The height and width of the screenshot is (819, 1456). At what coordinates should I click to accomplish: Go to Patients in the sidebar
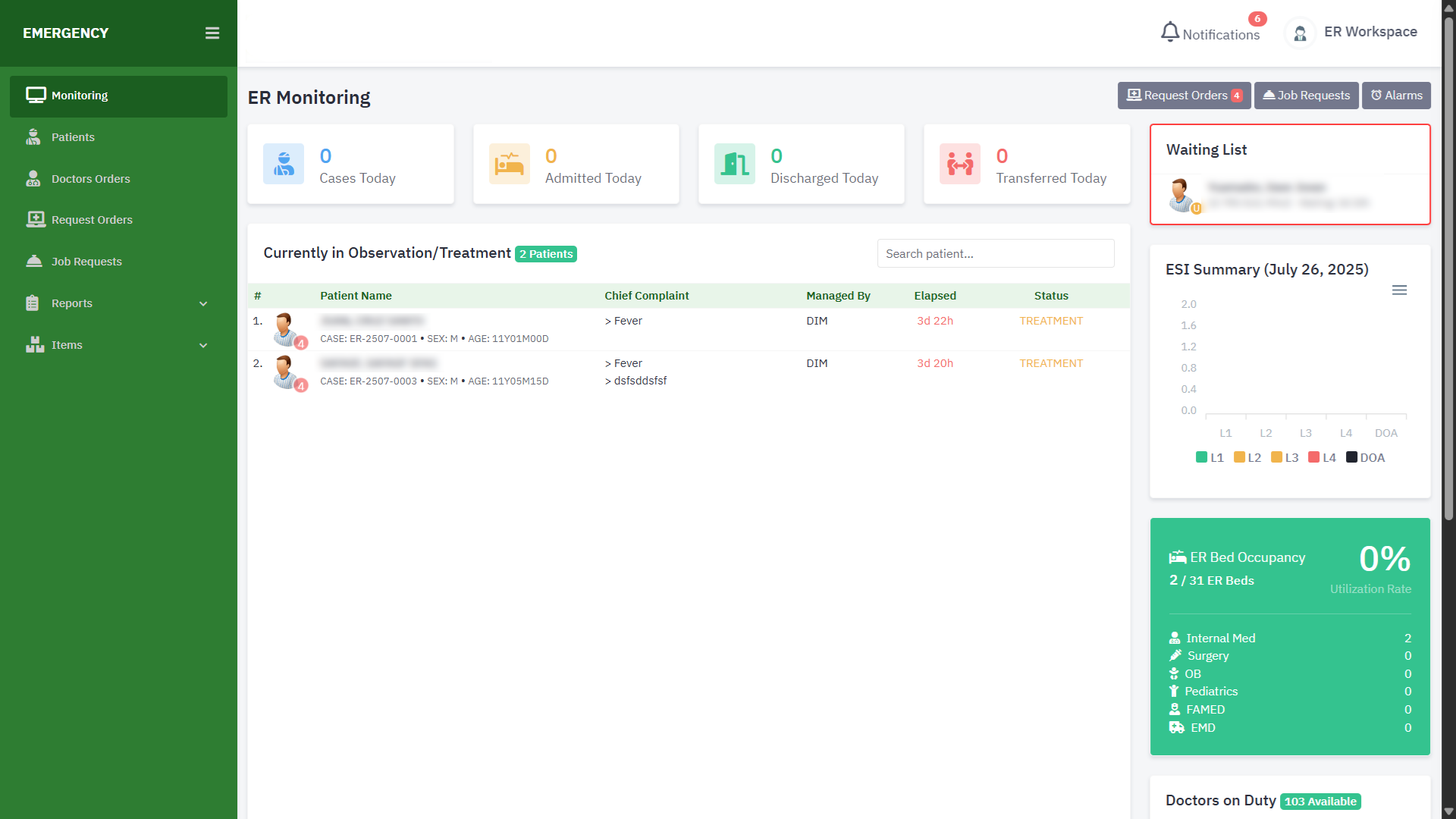pos(73,137)
